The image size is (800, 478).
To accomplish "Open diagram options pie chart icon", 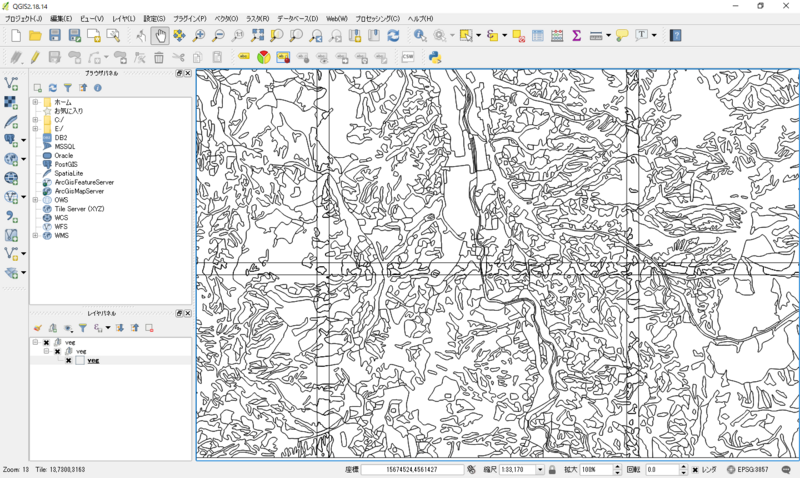I will (x=263, y=57).
